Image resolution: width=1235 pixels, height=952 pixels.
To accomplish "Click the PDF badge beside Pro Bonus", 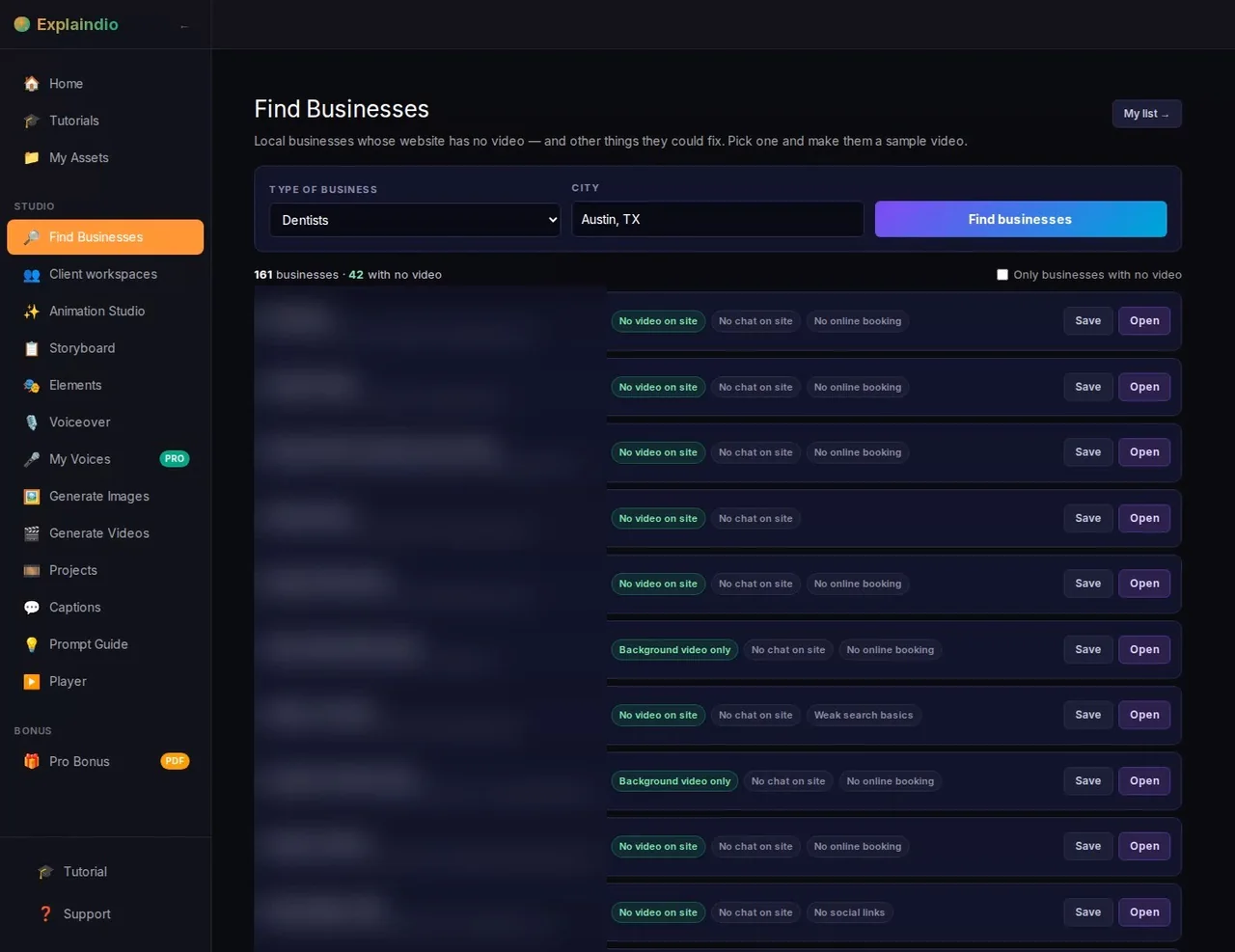I will (x=175, y=761).
